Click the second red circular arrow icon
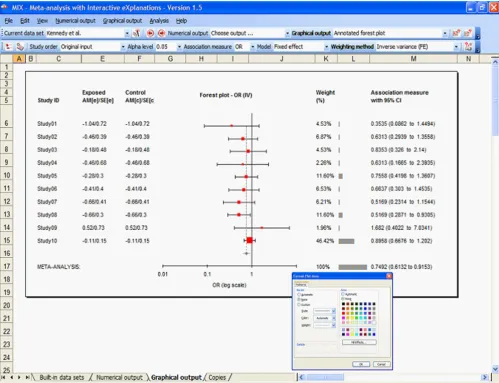Viewport: 499px width, 383px height. 161,33
